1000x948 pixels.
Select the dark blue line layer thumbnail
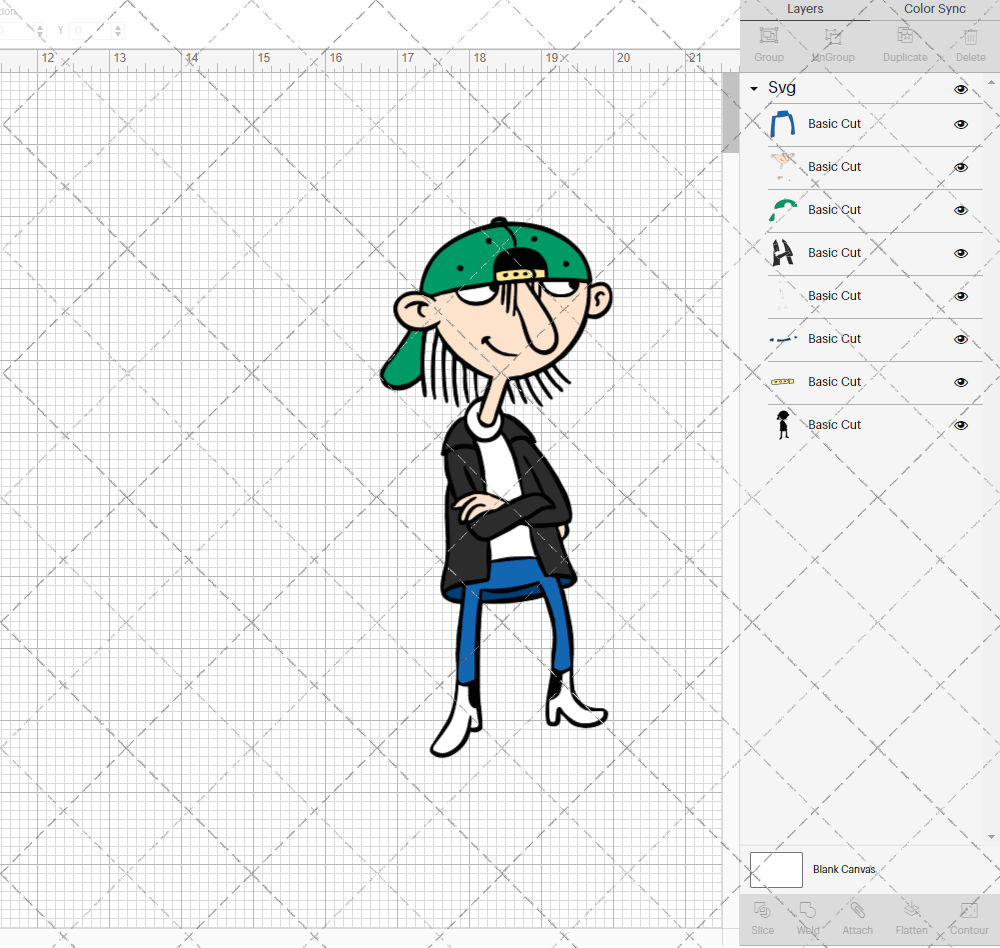783,339
